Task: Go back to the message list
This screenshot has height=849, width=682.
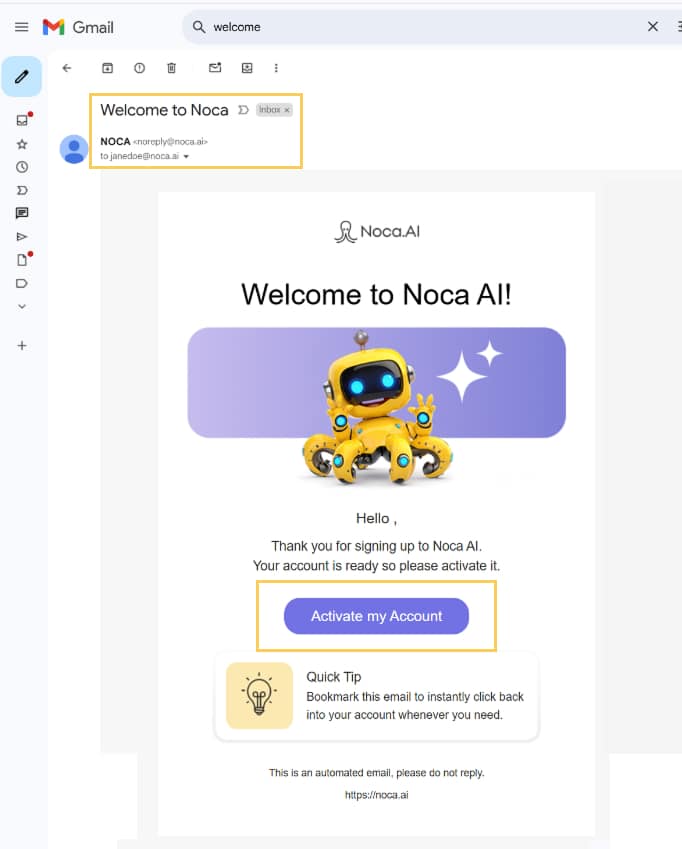Action: pyautogui.click(x=67, y=68)
